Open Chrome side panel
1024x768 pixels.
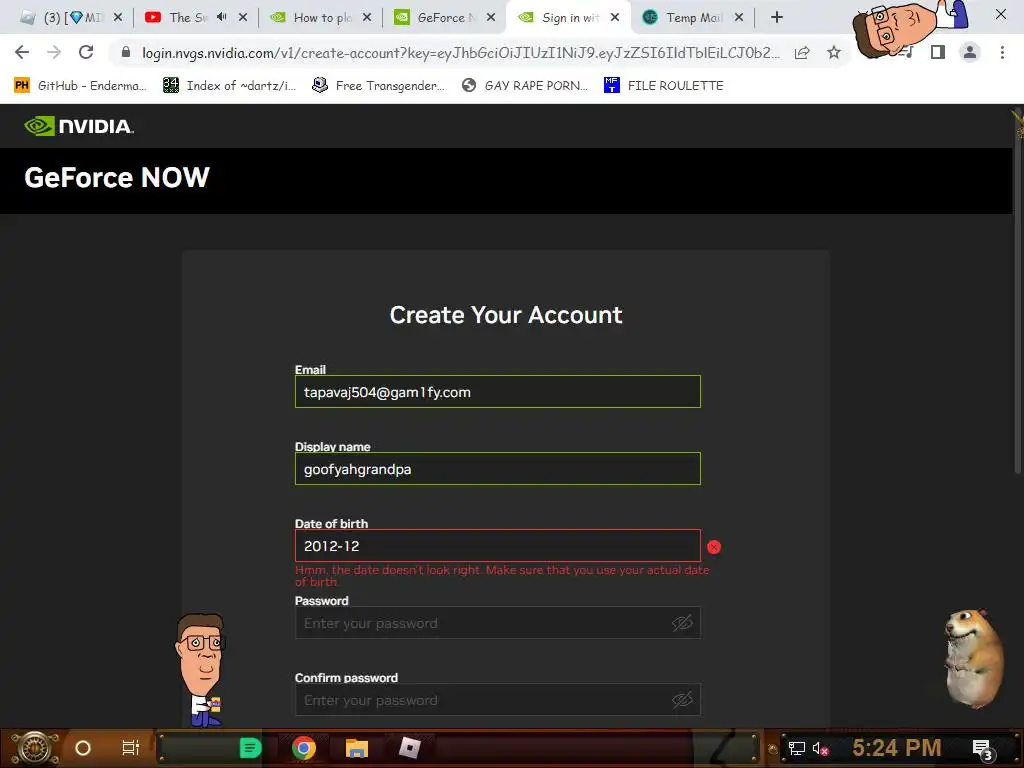tap(938, 52)
